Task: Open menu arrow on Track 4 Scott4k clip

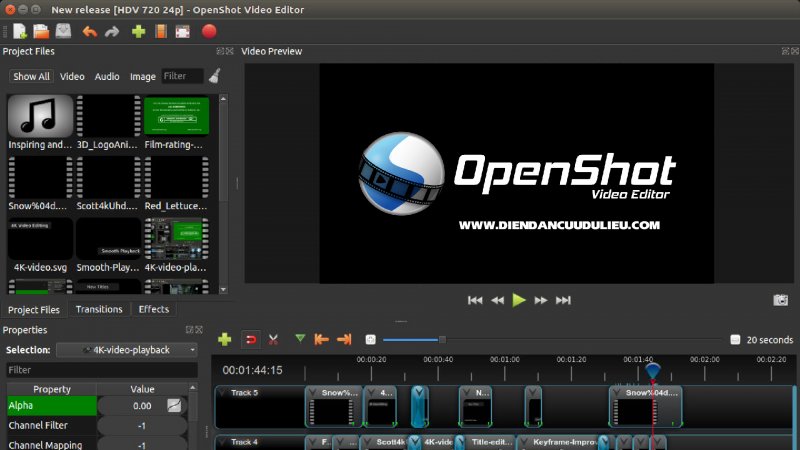Action: [x=367, y=442]
